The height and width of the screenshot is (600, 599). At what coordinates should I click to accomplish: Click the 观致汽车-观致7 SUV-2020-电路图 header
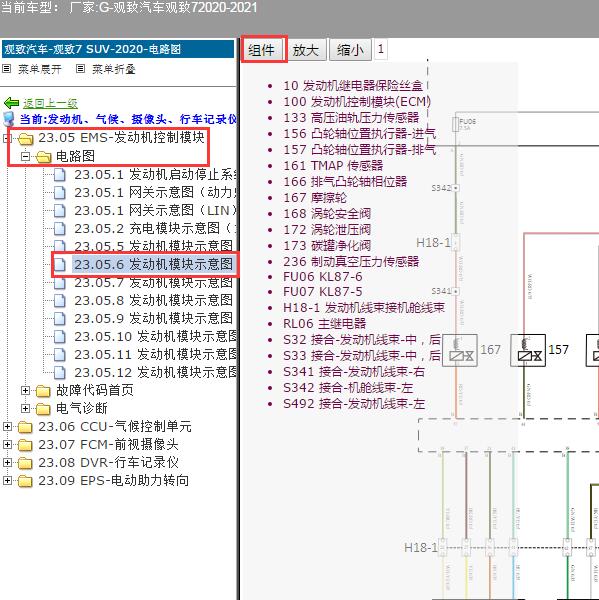click(118, 49)
